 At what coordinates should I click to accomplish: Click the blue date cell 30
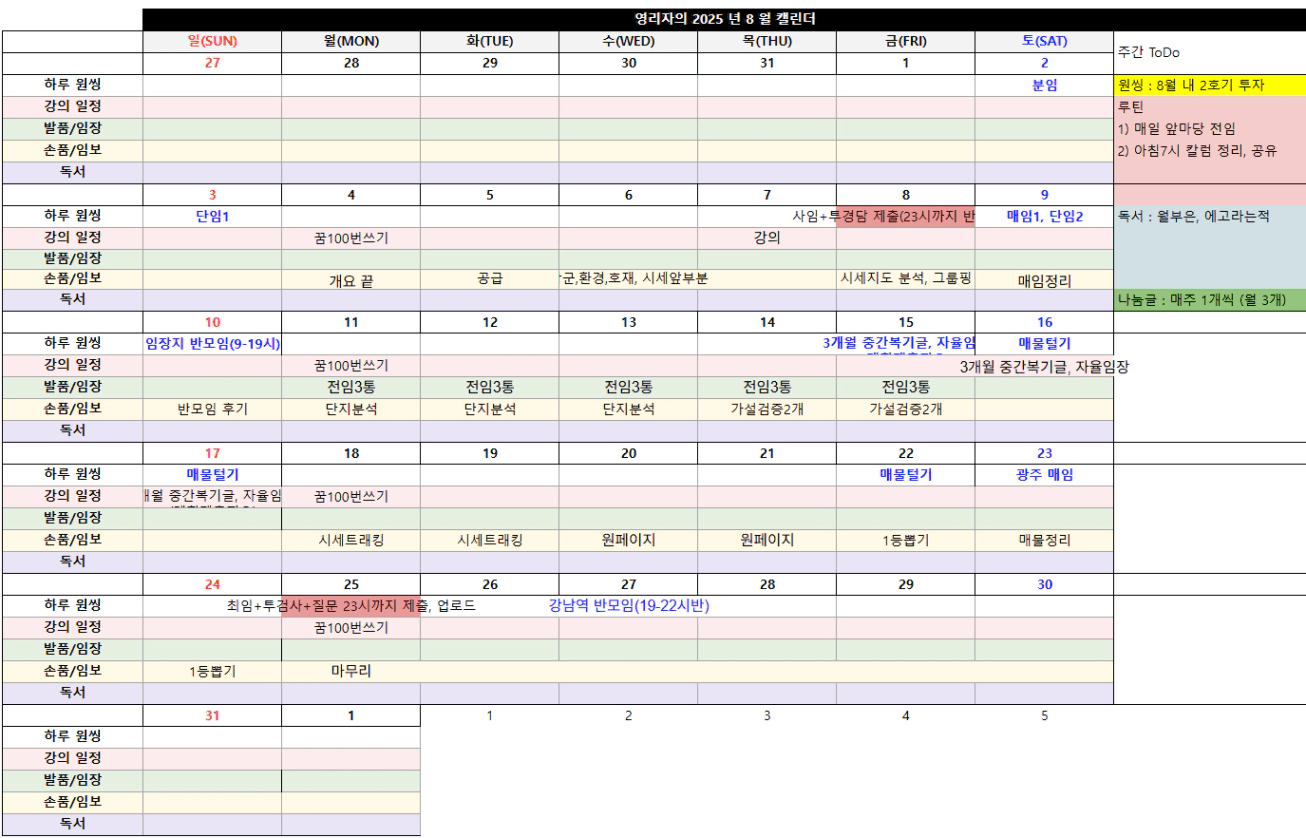click(1044, 584)
